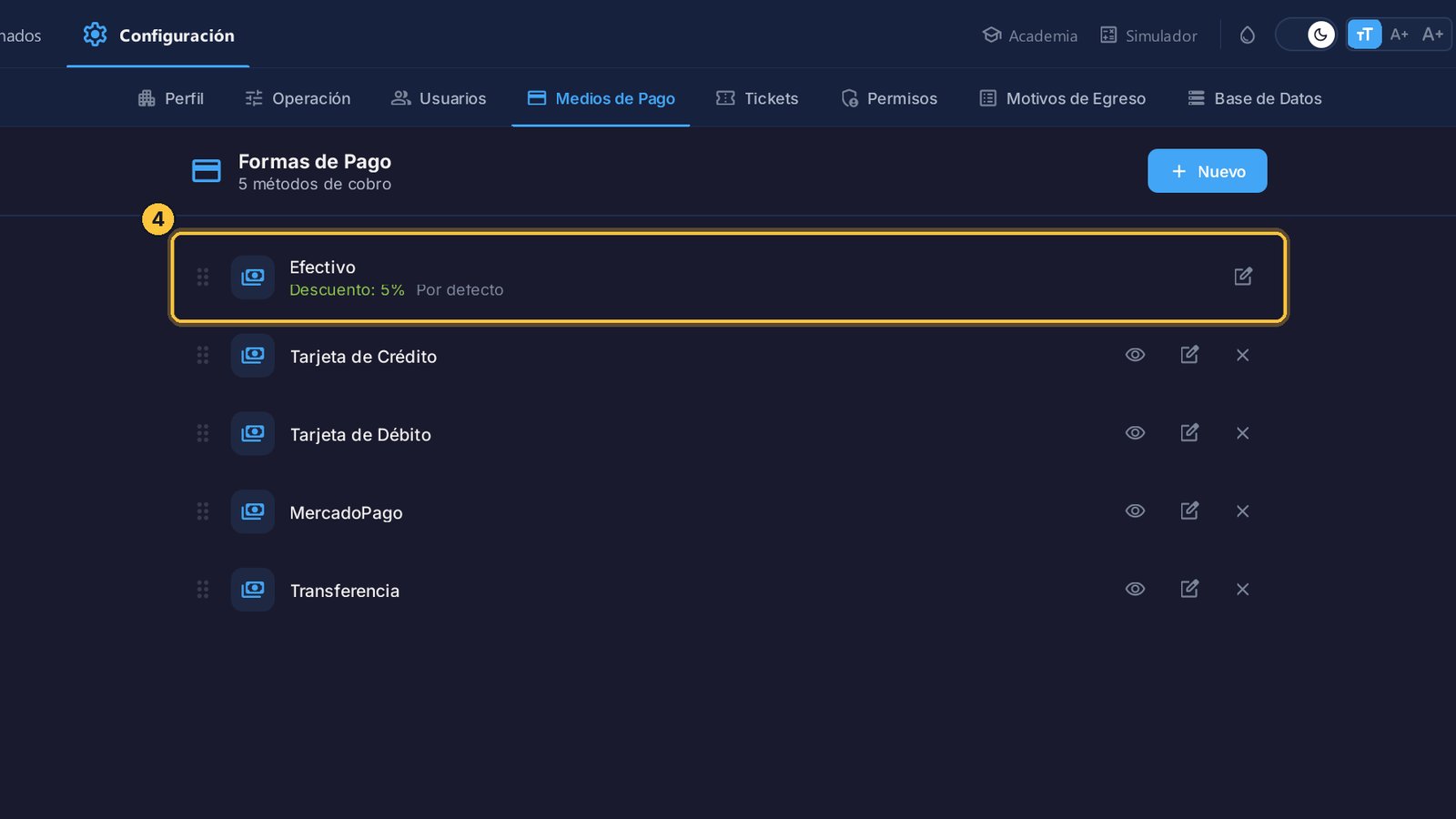Open the Perfil tab
Viewport: 1456px width, 819px height.
(x=170, y=98)
